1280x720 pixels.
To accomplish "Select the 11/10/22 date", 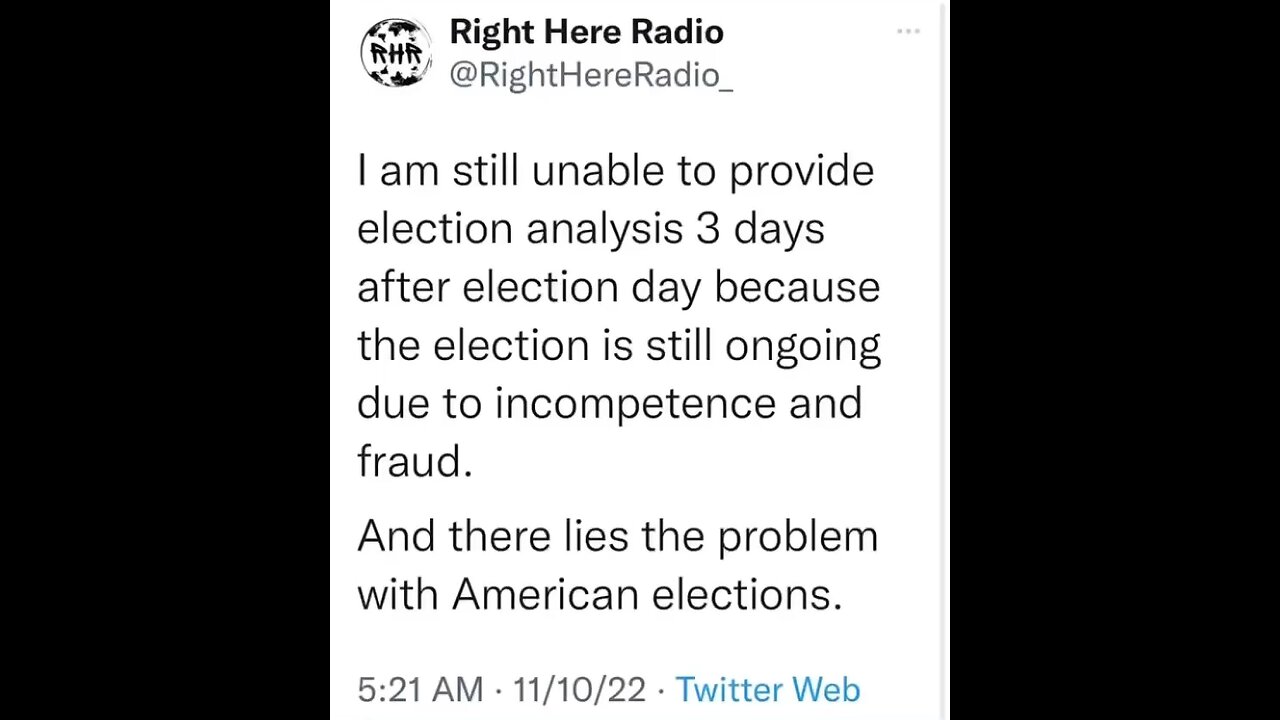I will (x=579, y=689).
